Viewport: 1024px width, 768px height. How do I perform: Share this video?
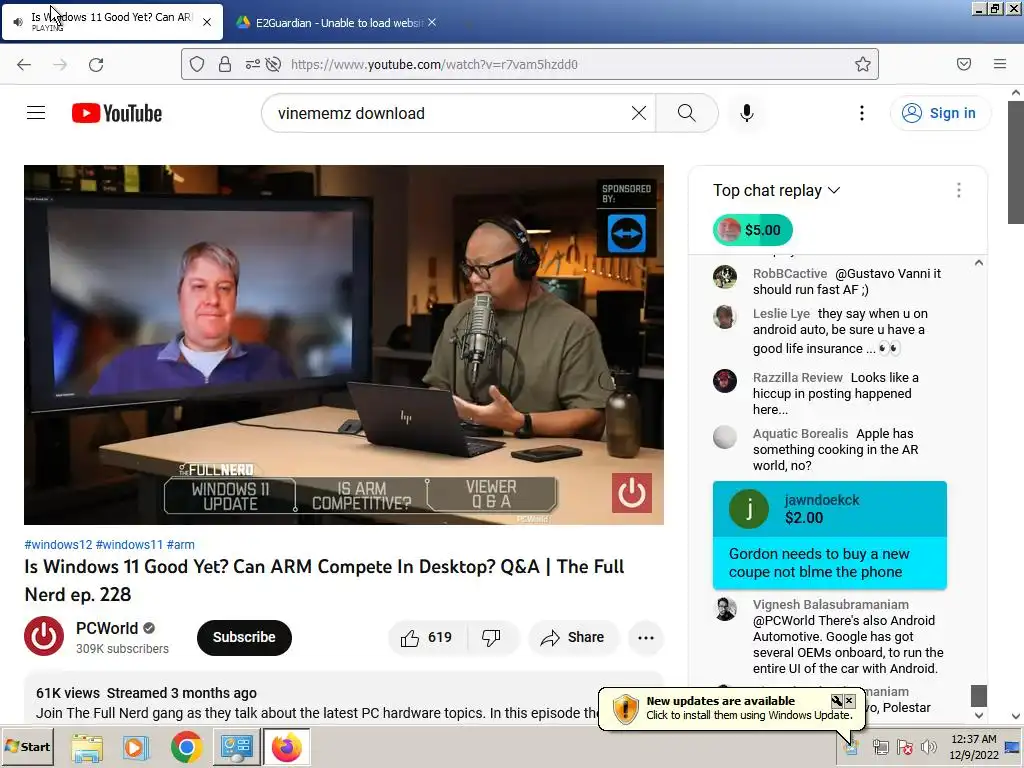572,637
